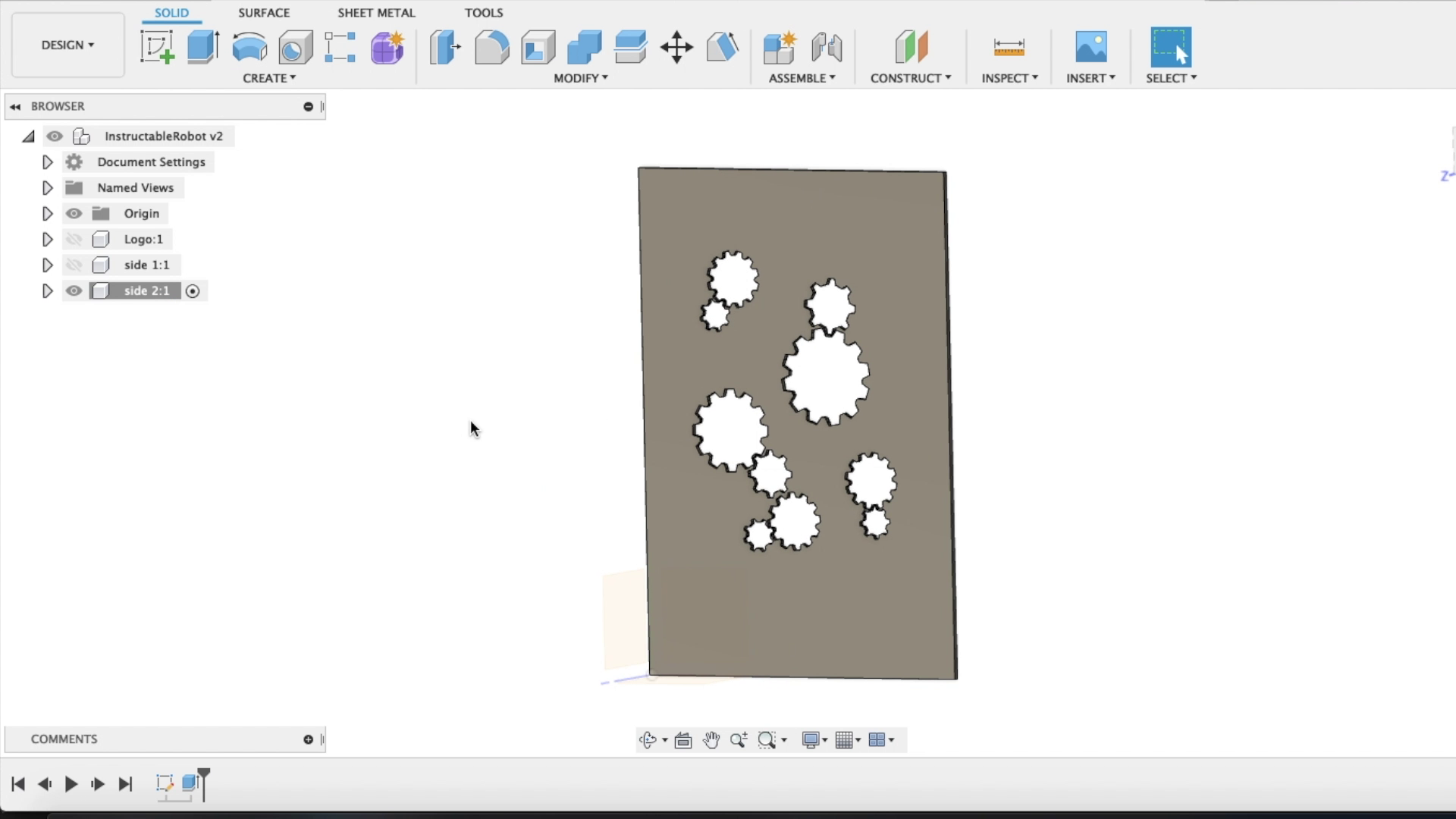Image resolution: width=1456 pixels, height=819 pixels.
Task: Activate the Move/Copy tool
Action: pyautogui.click(x=675, y=47)
